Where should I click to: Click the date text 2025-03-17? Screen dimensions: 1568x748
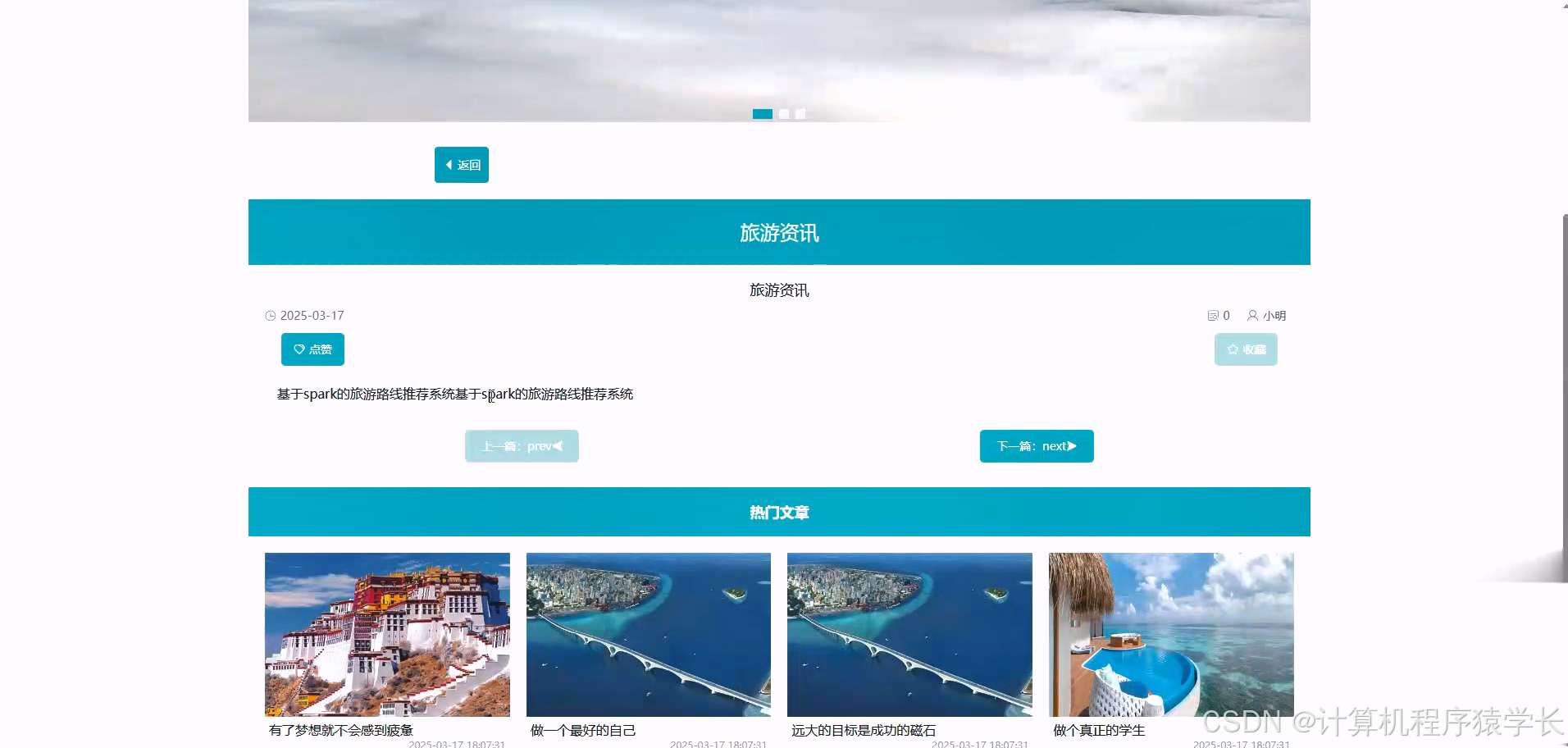[x=312, y=316]
